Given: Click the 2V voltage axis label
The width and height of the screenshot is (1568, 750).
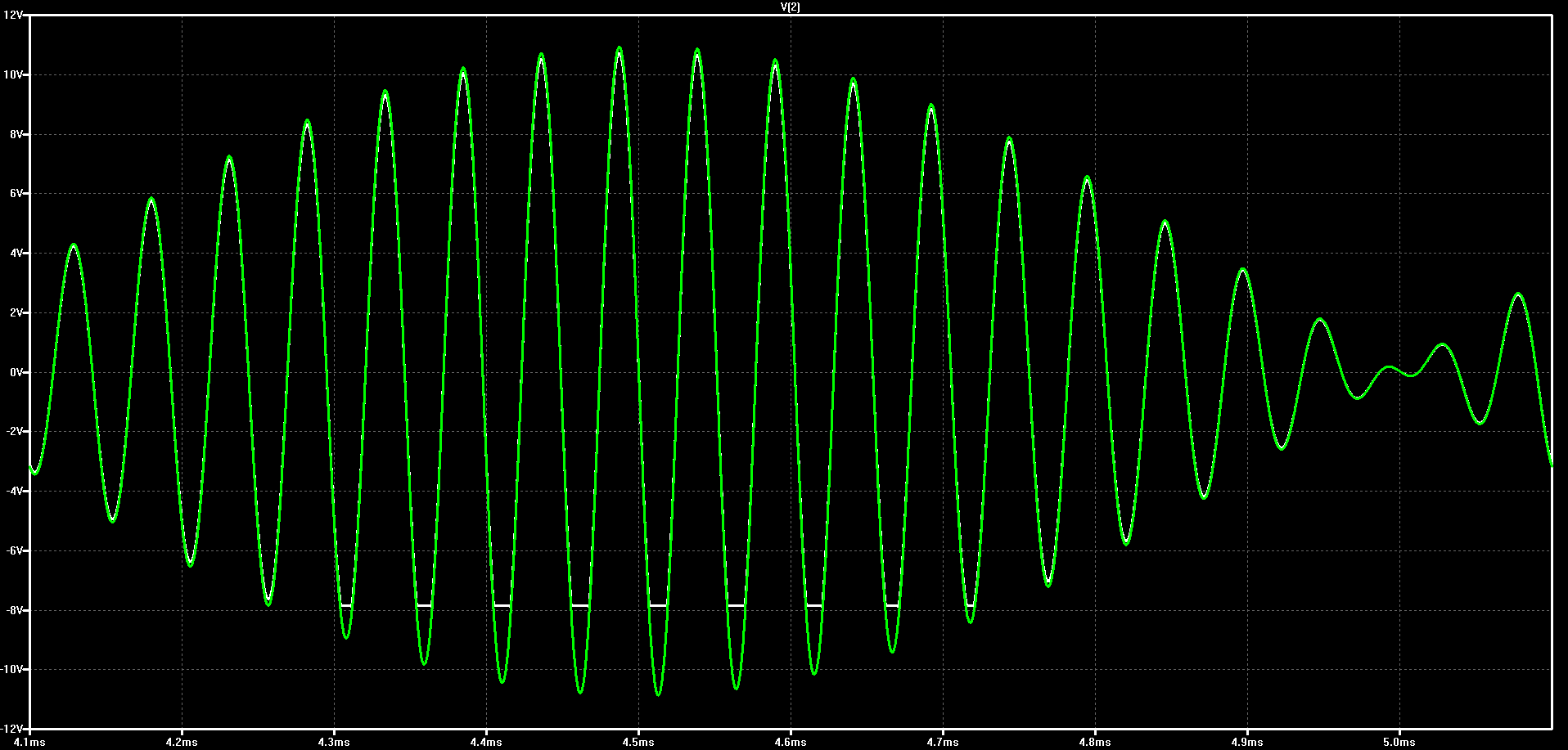Looking at the screenshot, I should tap(16, 312).
